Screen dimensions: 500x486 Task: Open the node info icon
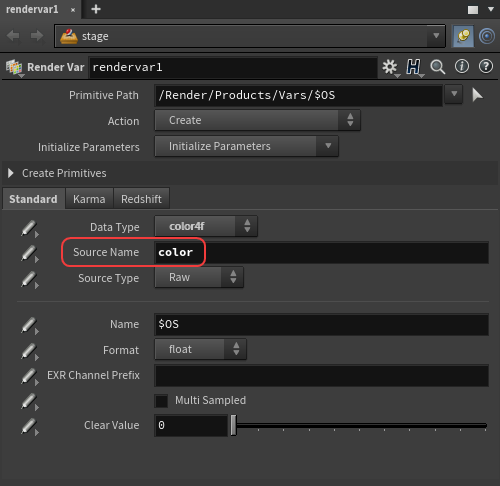(462, 66)
